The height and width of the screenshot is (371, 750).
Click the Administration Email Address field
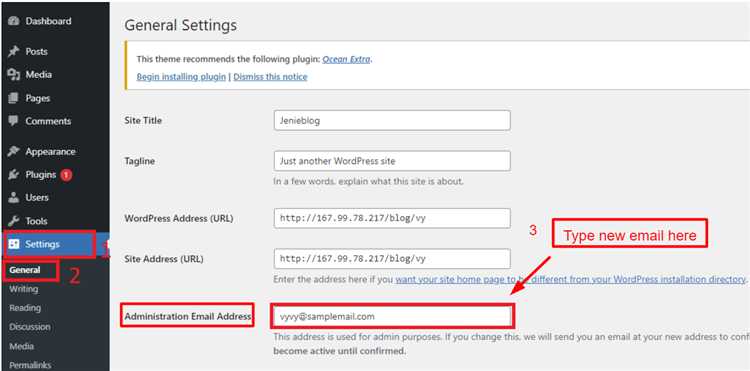point(392,316)
